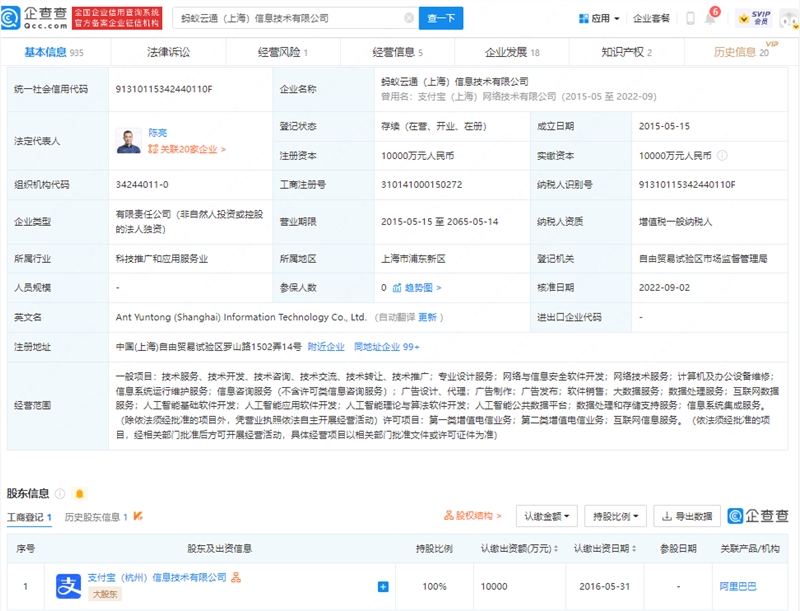
Task: Click legal representative photo thumbnail
Action: (x=129, y=141)
